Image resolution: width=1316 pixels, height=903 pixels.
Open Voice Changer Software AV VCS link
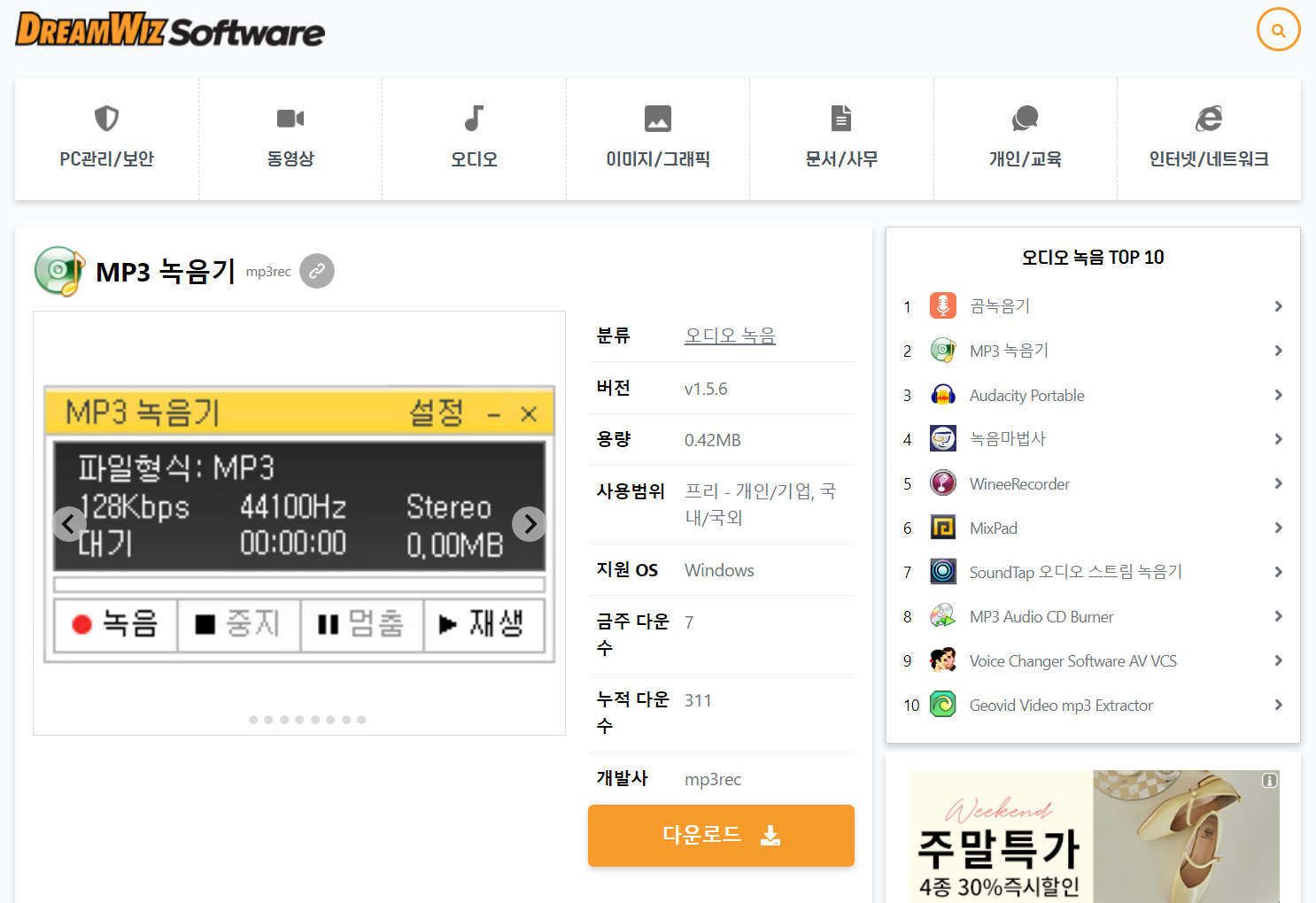[x=1072, y=661]
